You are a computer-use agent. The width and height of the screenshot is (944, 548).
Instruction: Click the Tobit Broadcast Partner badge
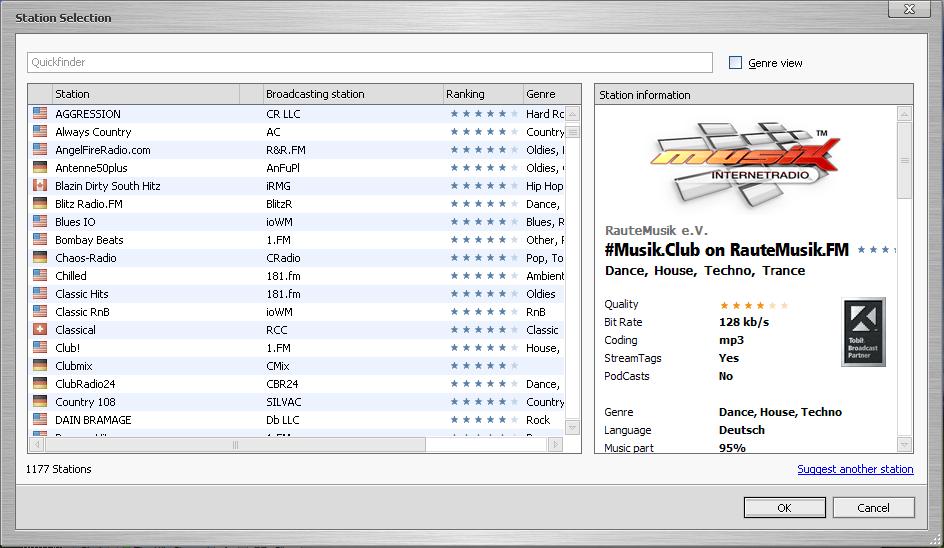click(x=863, y=332)
